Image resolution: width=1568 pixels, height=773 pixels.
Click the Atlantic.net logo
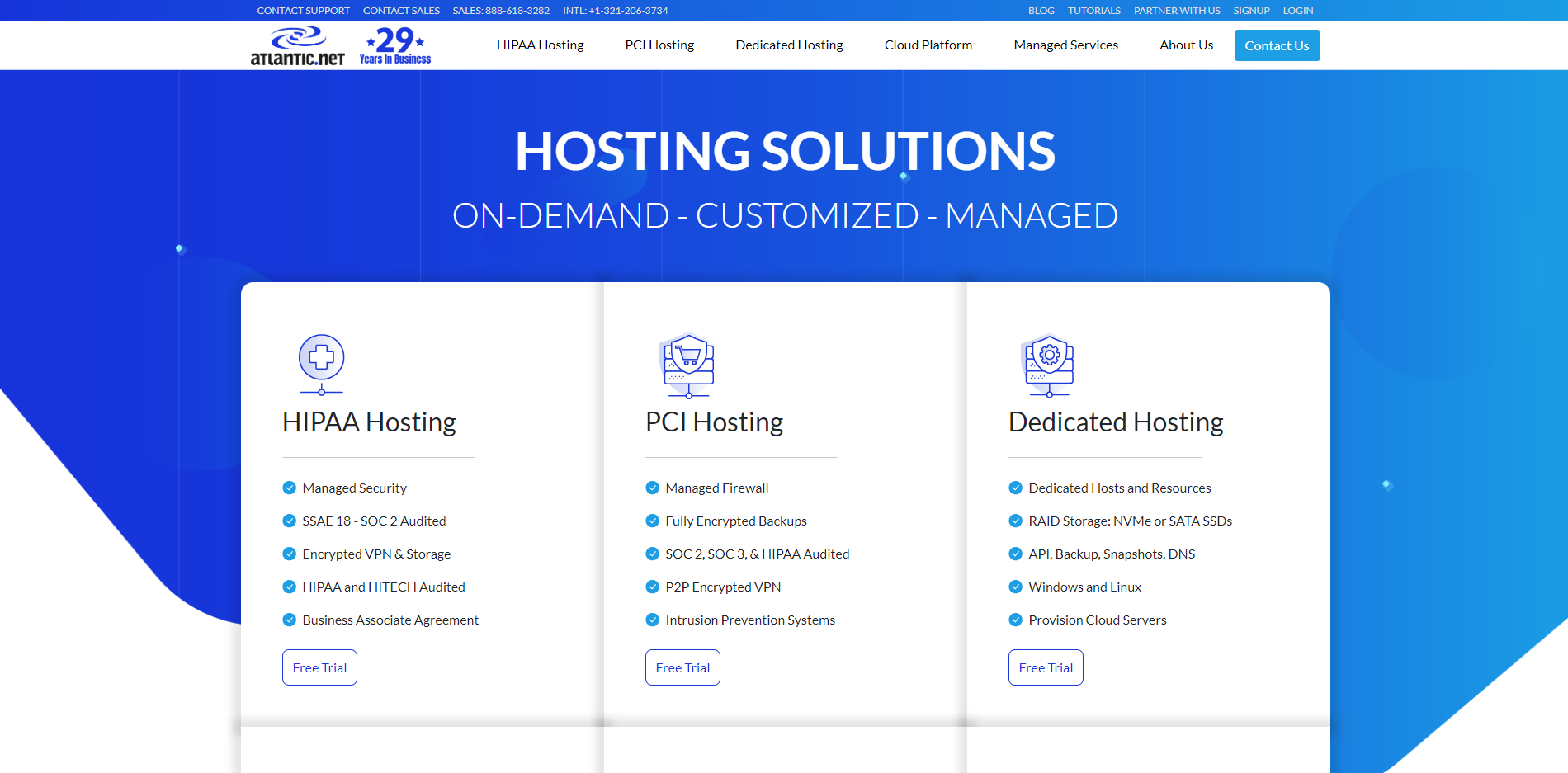(x=298, y=46)
